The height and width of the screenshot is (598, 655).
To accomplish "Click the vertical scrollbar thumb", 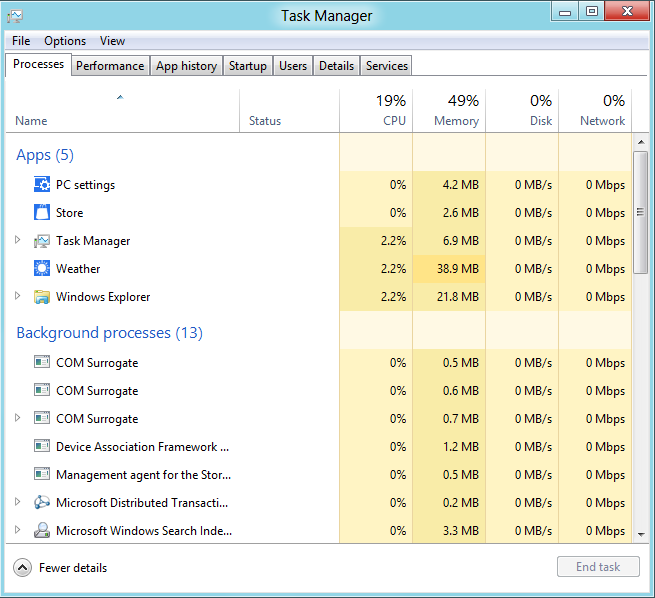I will (x=641, y=212).
